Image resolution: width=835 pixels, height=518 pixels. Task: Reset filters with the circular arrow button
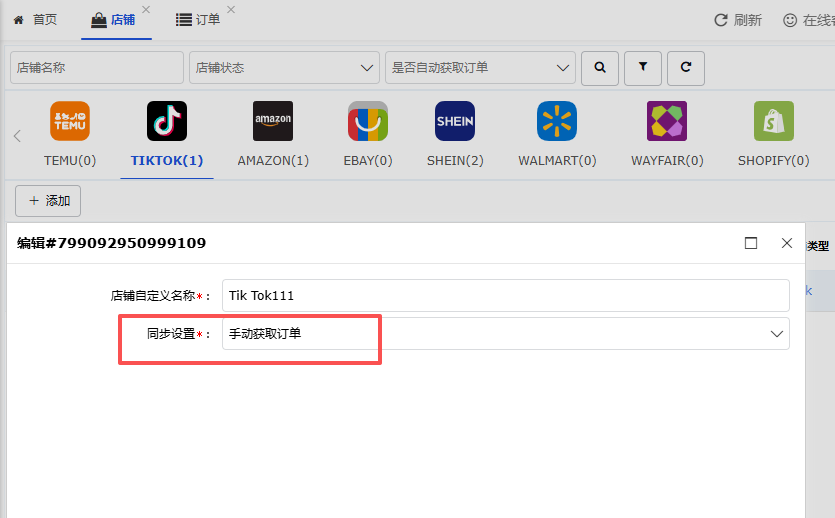(x=686, y=68)
